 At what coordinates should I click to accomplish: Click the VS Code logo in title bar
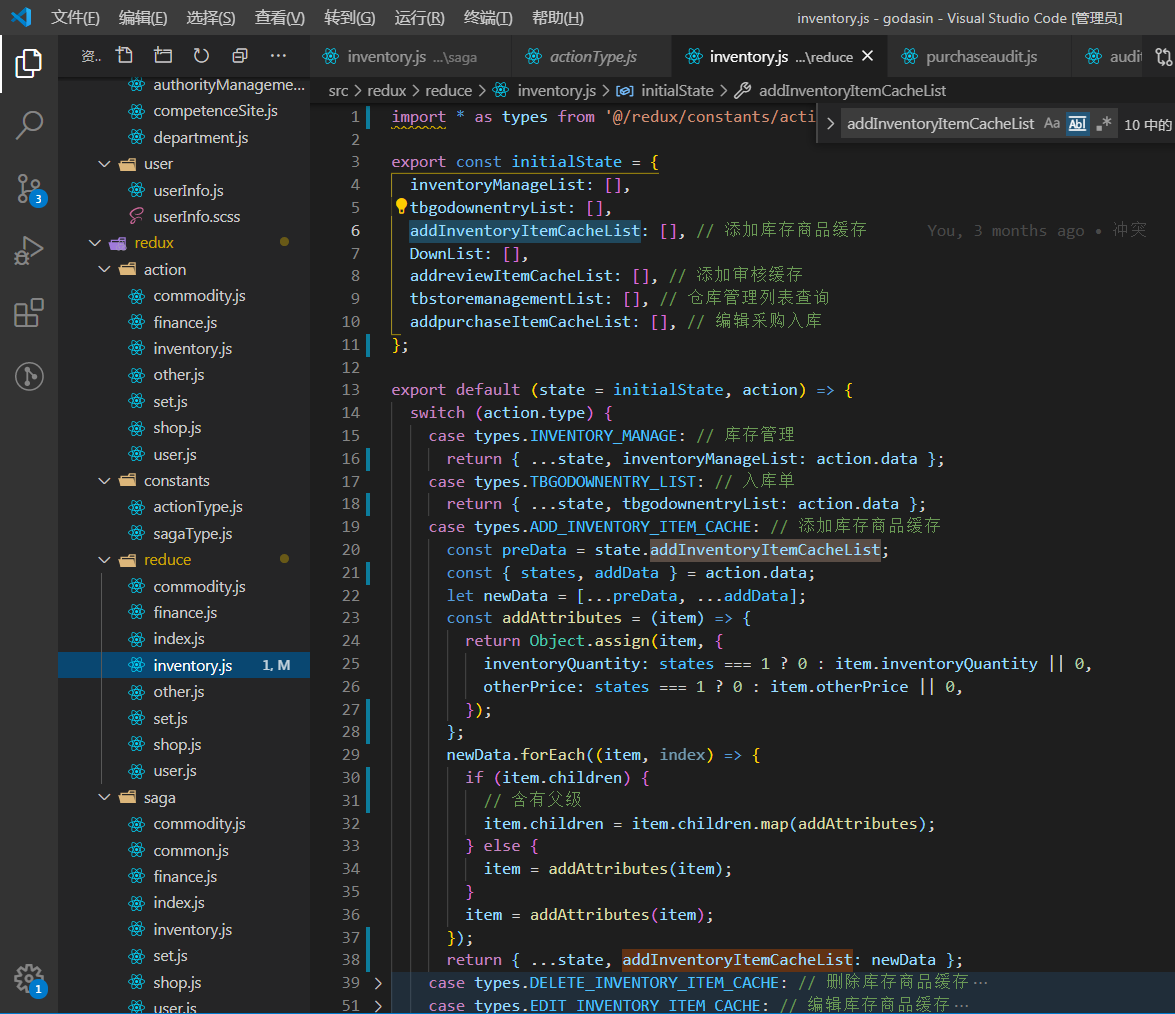pos(21,17)
